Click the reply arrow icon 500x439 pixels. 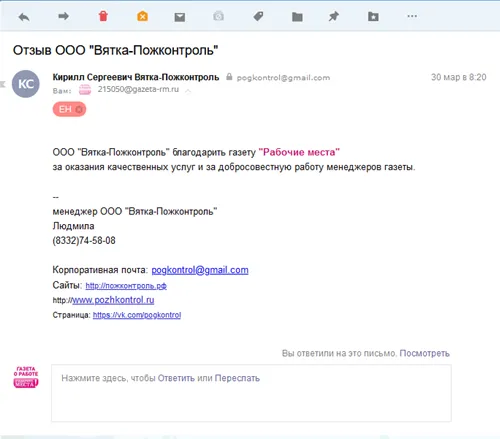pos(24,17)
